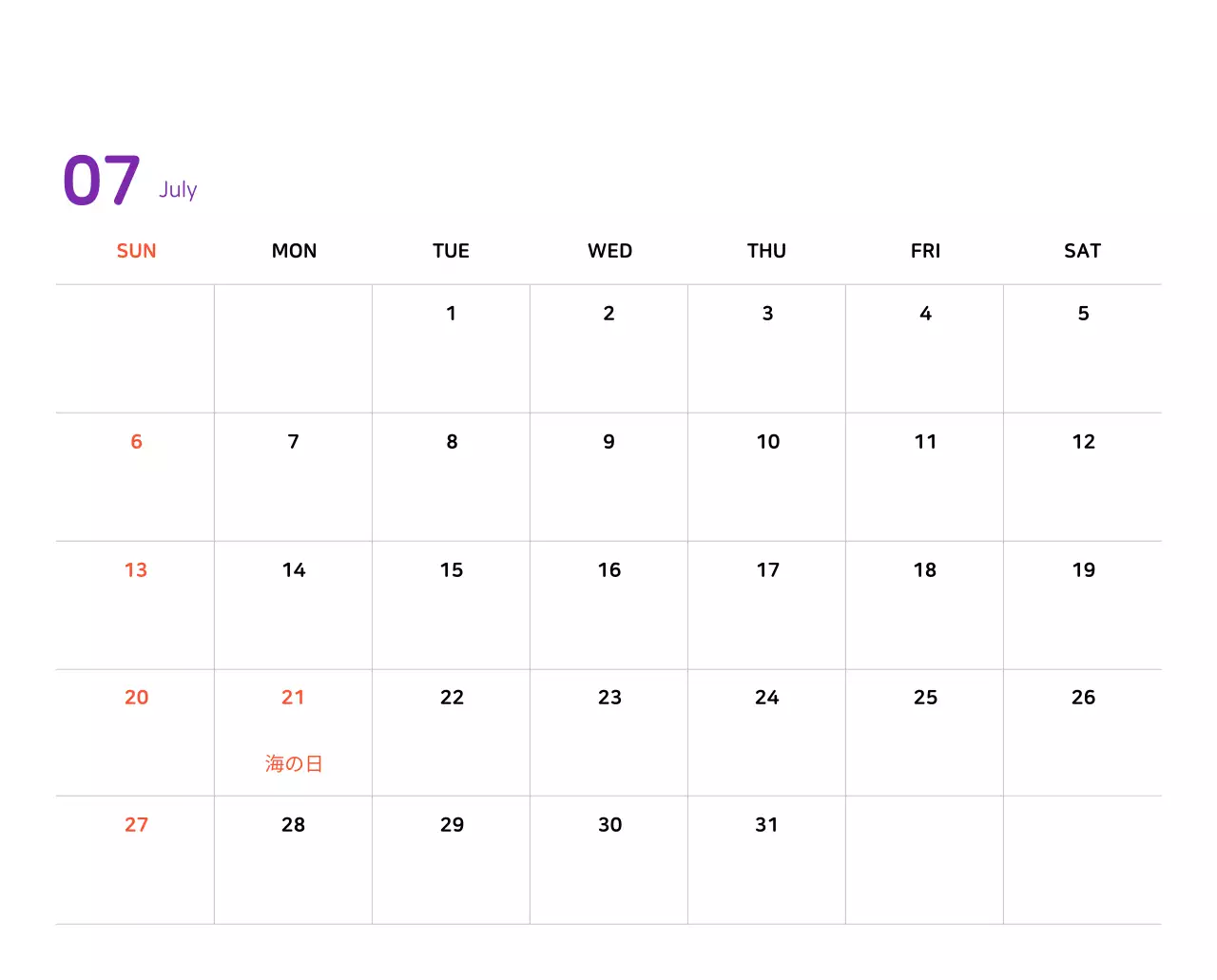Image resolution: width=1217 pixels, height=980 pixels.
Task: Select the last day, July 31
Action: point(766,825)
